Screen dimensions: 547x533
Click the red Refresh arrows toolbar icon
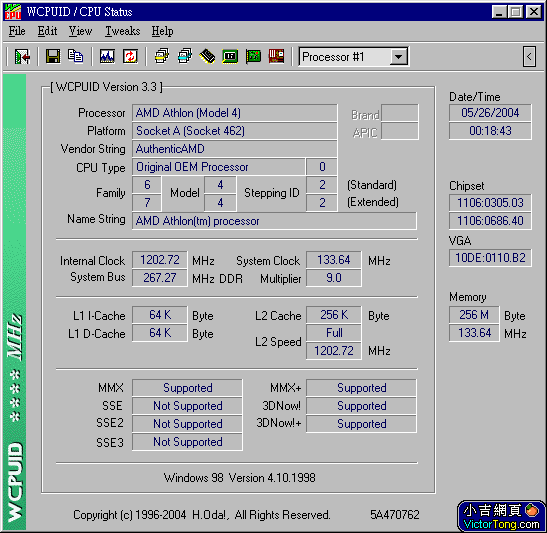point(130,56)
